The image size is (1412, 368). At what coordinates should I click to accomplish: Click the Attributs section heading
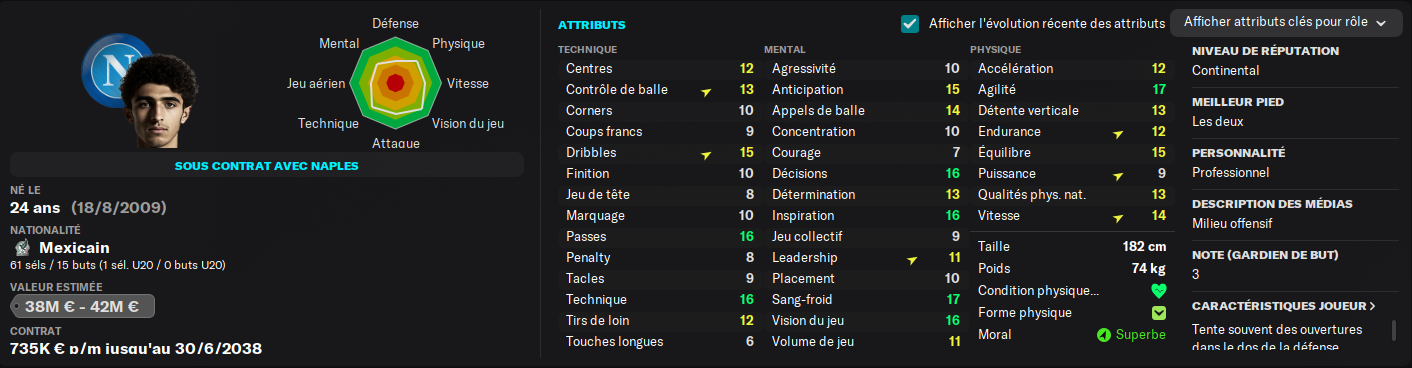(592, 24)
